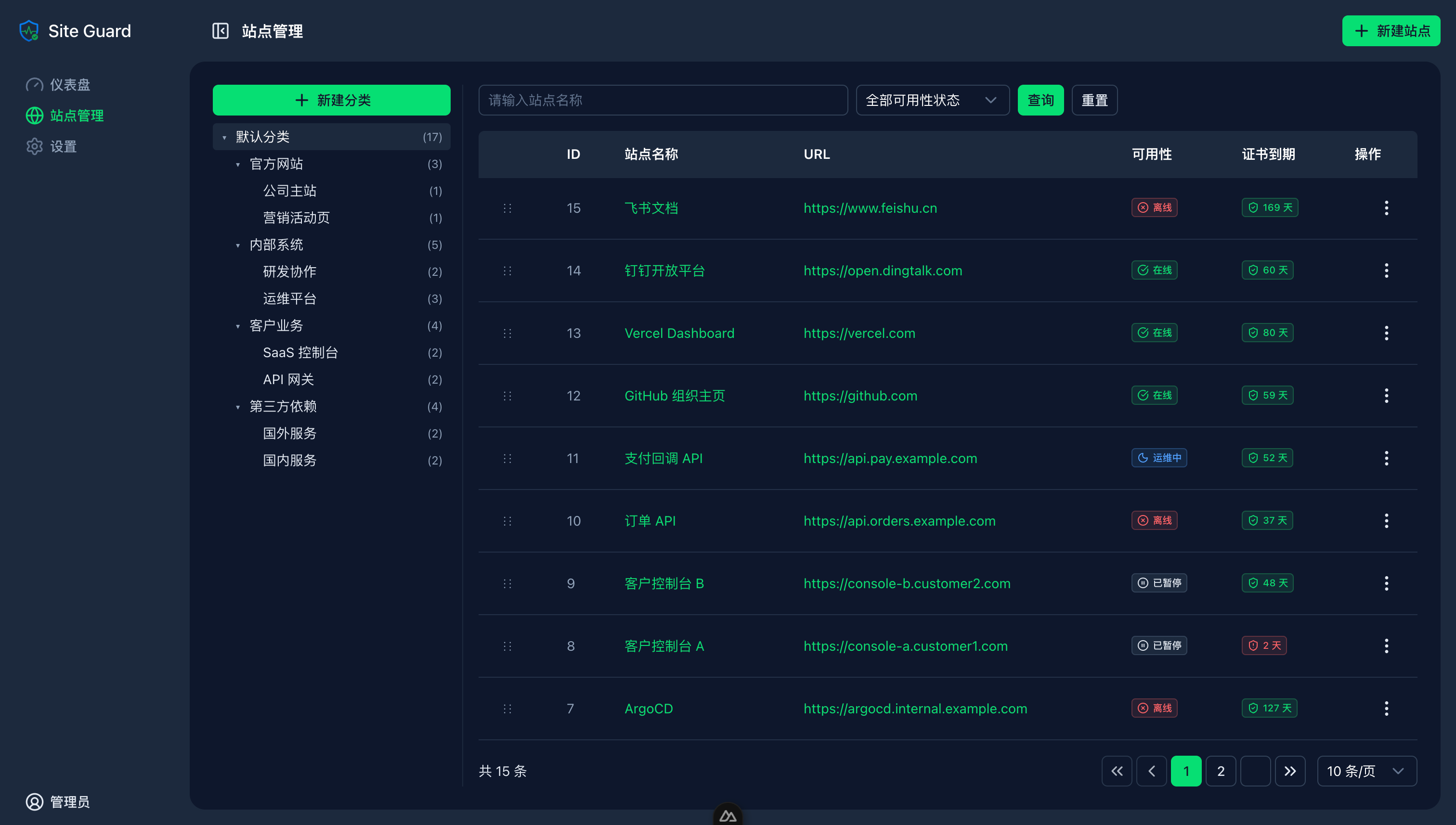Open the https://github.com URL link
The image size is (1456, 825).
pos(860,396)
